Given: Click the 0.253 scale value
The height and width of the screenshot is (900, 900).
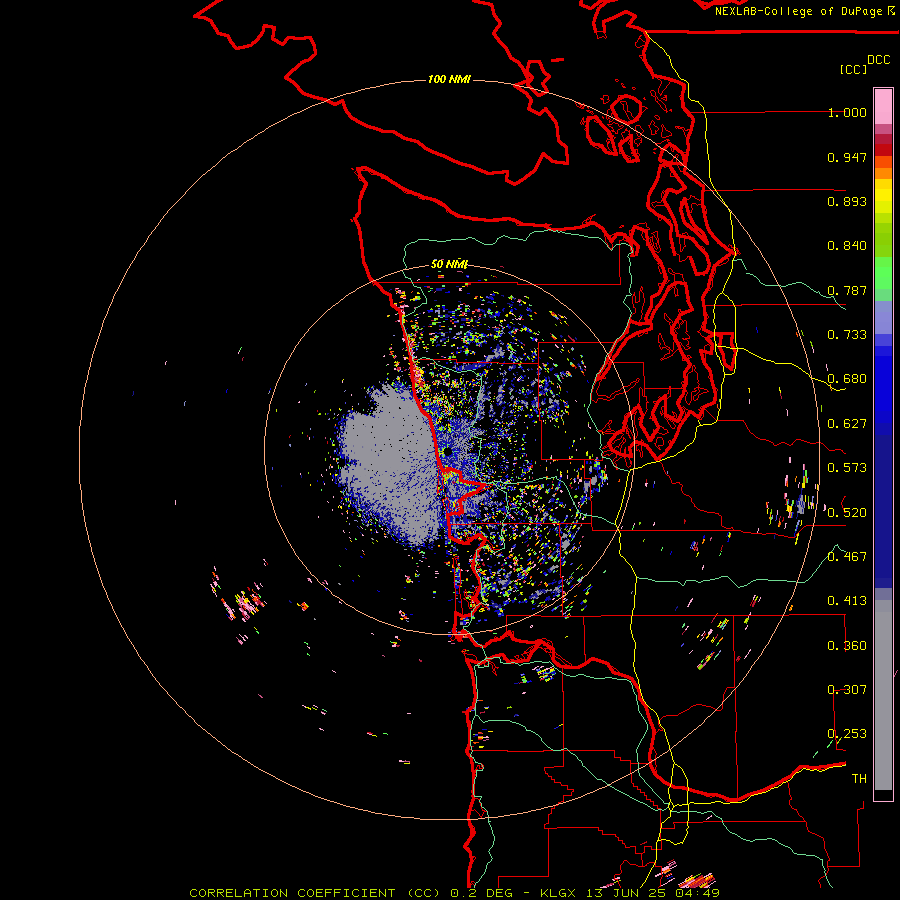Looking at the screenshot, I should click(x=847, y=734).
